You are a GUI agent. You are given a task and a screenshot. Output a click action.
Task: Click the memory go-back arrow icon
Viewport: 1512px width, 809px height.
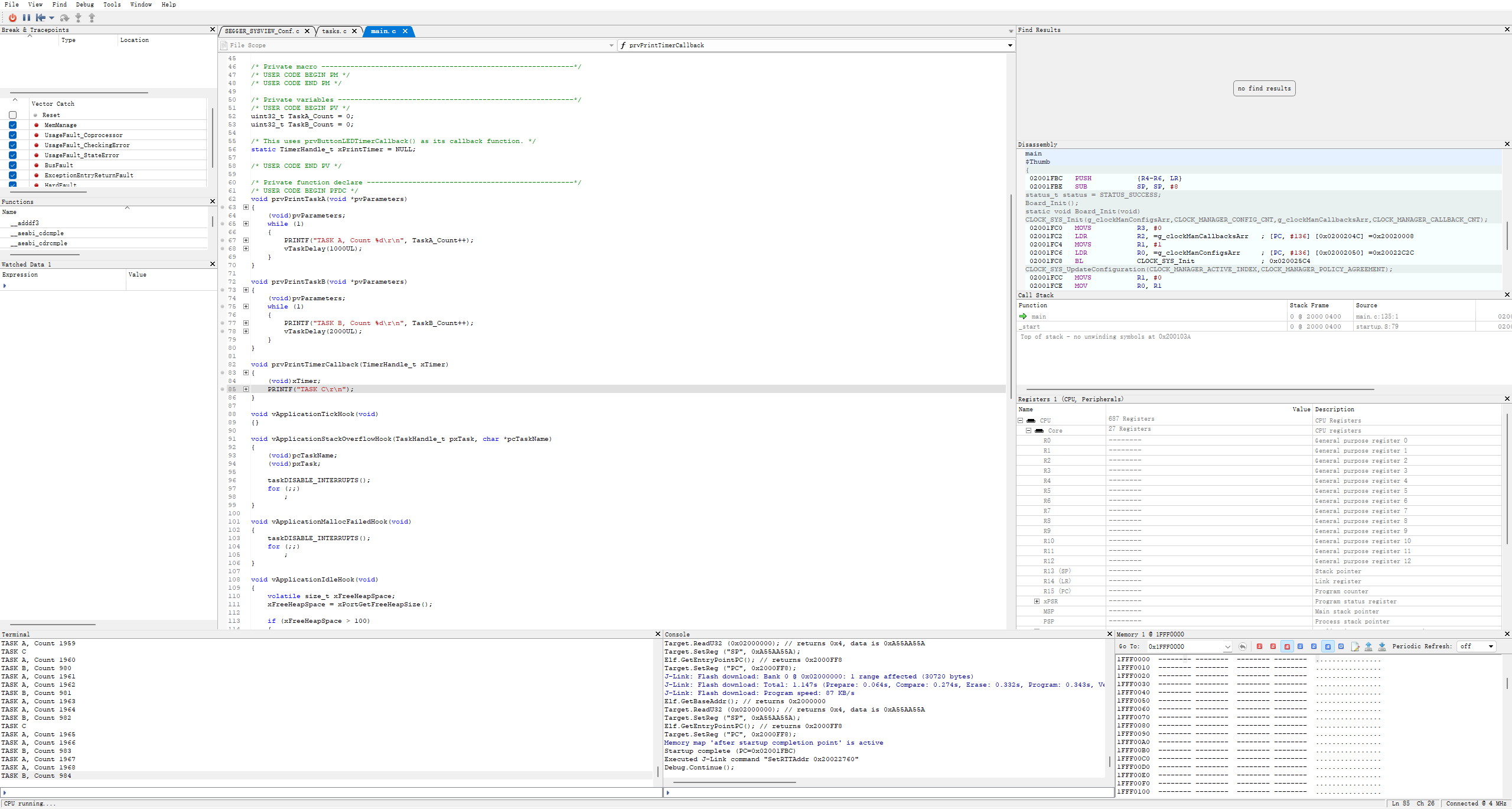1243,646
